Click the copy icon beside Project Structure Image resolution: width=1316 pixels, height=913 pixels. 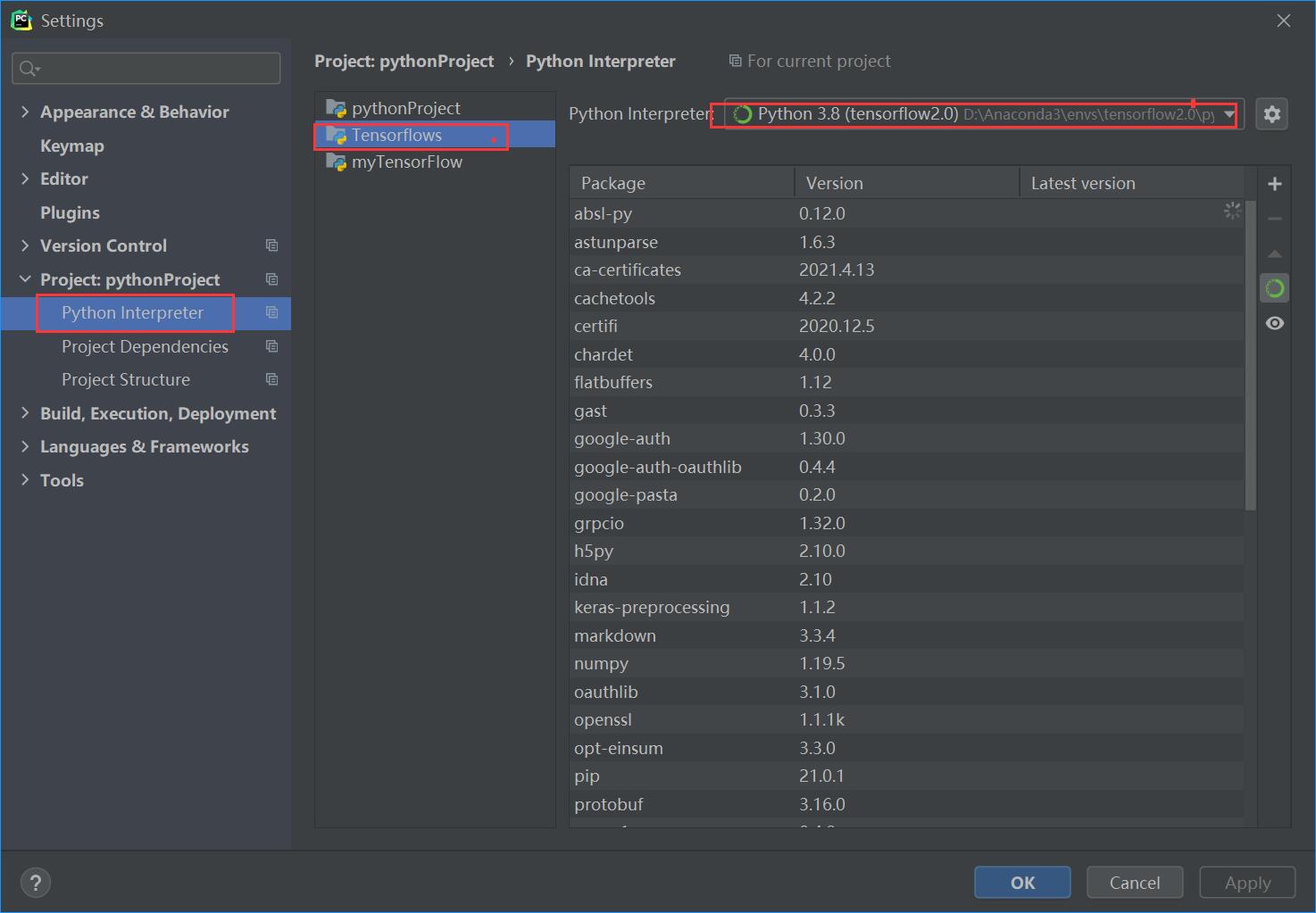[272, 379]
